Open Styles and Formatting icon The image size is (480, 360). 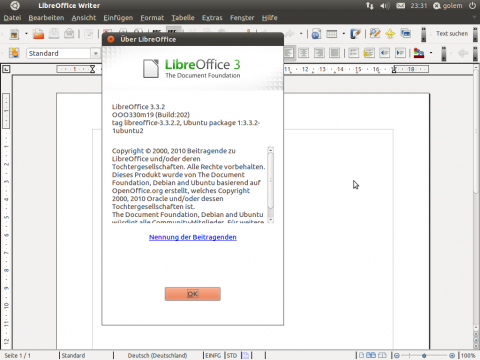[14, 53]
